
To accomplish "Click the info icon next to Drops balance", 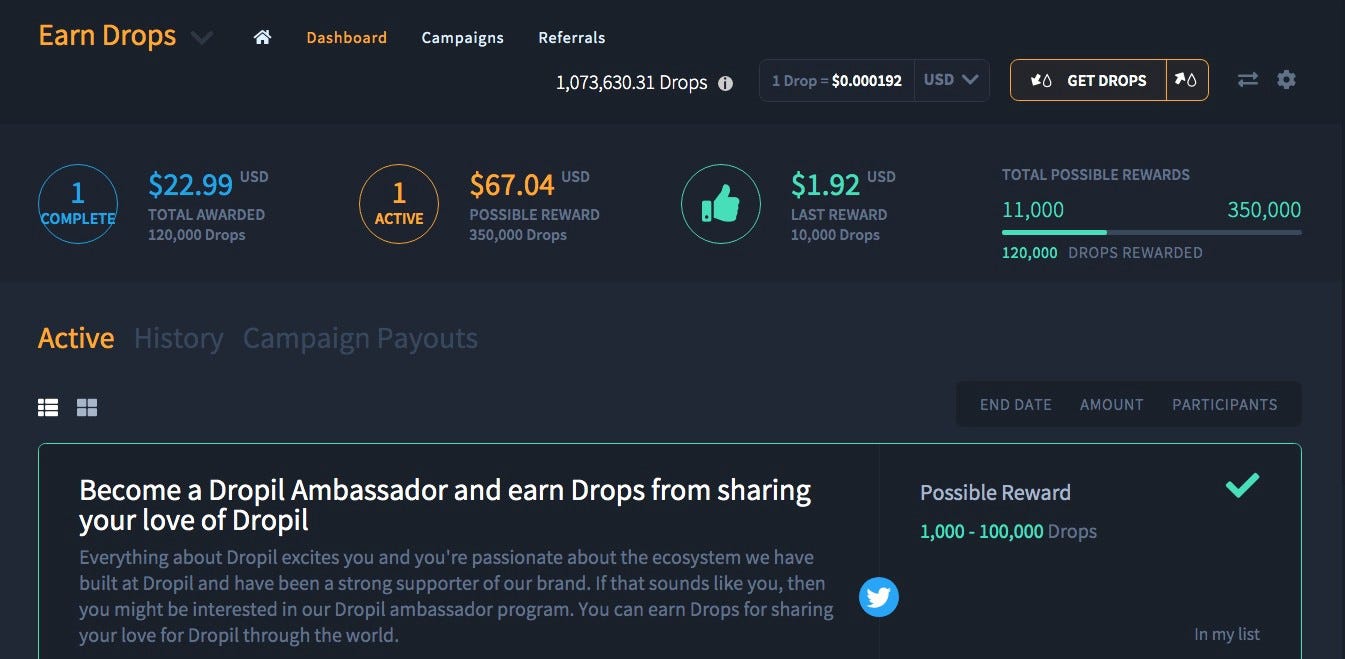I will click(x=726, y=84).
